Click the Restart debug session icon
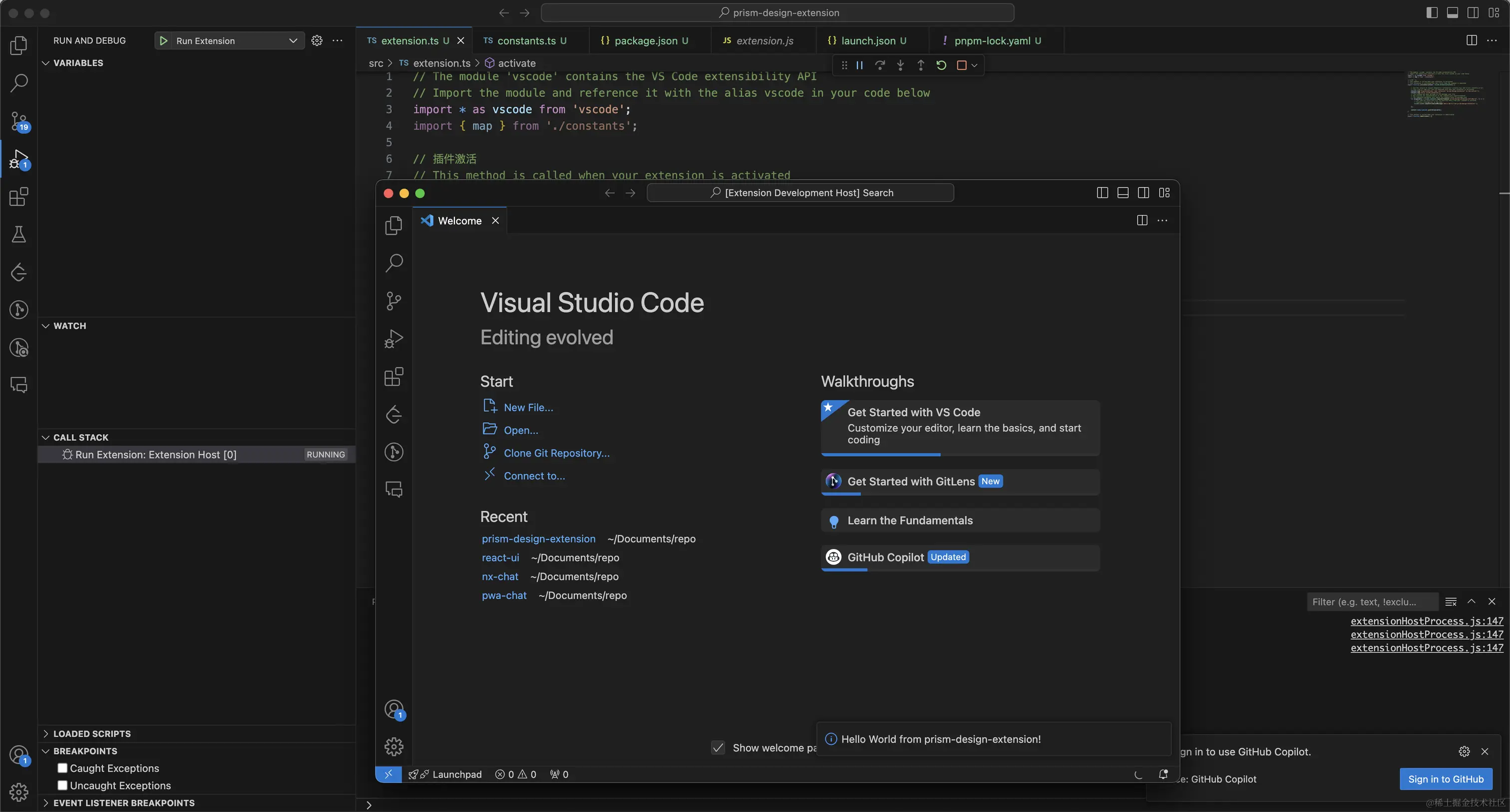 [941, 65]
